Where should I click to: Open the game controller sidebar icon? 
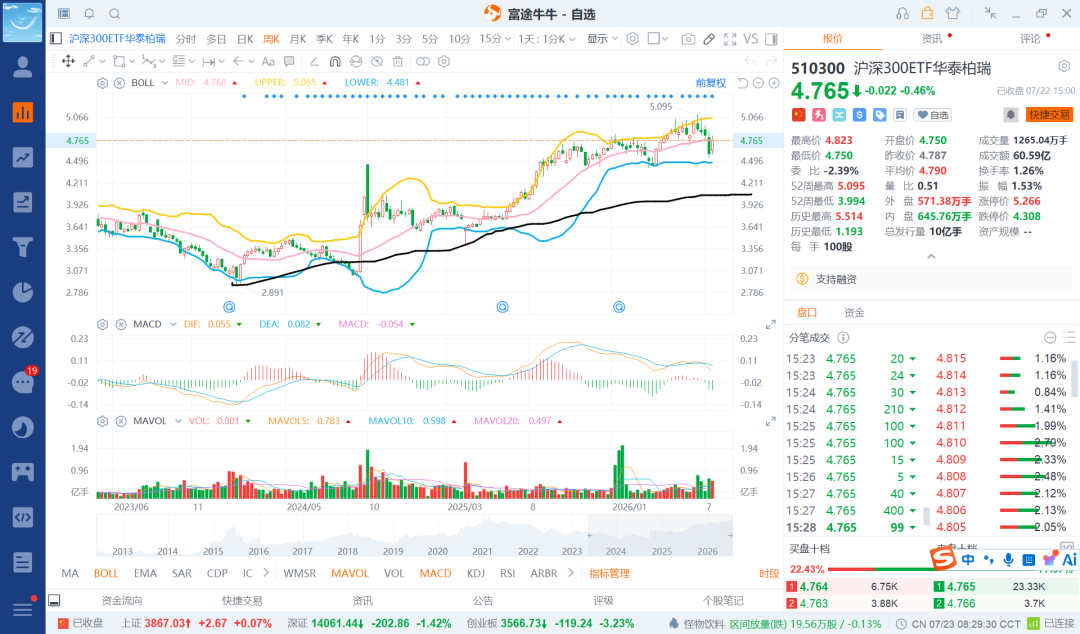23,472
